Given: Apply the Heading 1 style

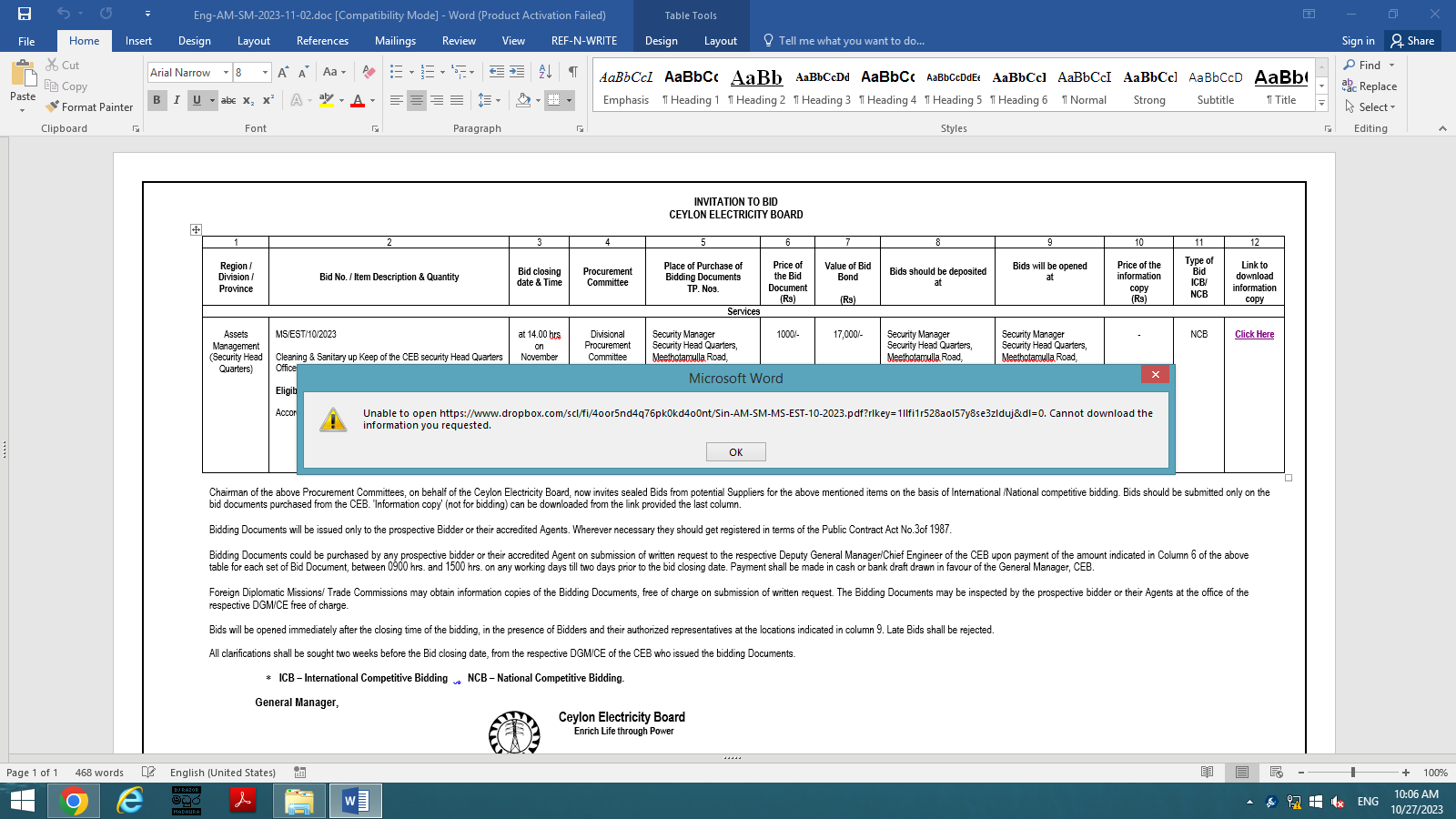Looking at the screenshot, I should (x=691, y=87).
